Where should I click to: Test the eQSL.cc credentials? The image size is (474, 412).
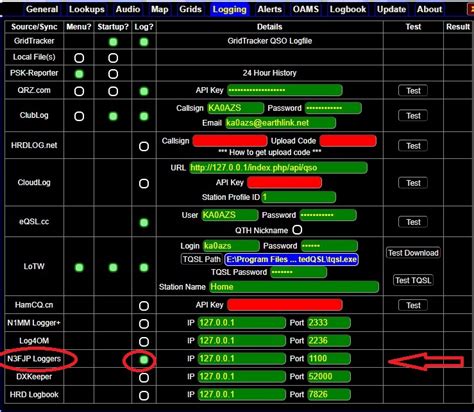pos(413,222)
